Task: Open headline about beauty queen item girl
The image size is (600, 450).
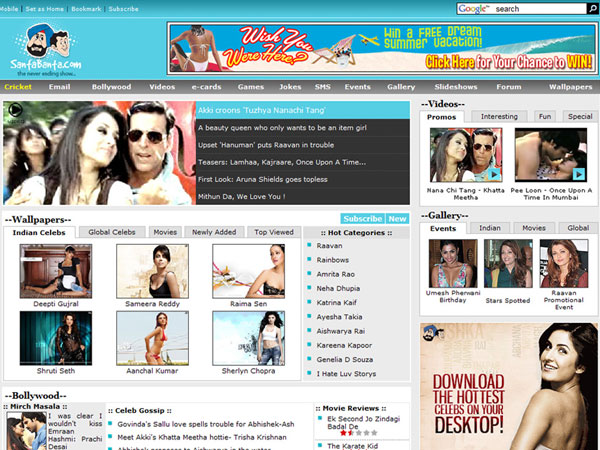Action: [x=303, y=128]
